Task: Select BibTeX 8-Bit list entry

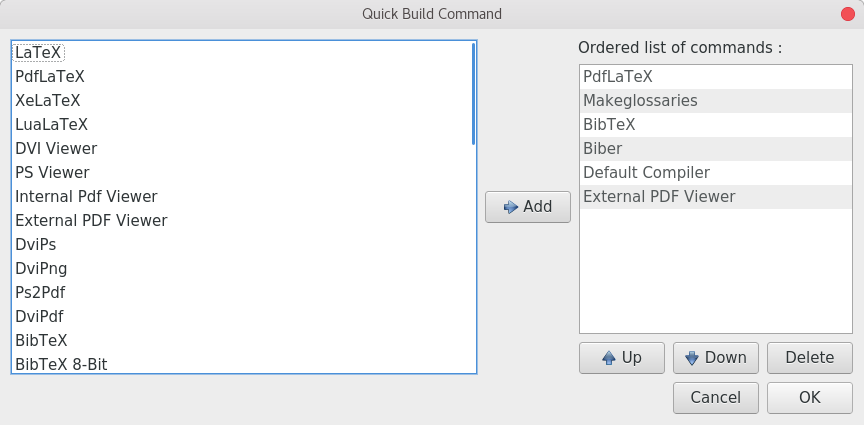Action: click(x=243, y=364)
